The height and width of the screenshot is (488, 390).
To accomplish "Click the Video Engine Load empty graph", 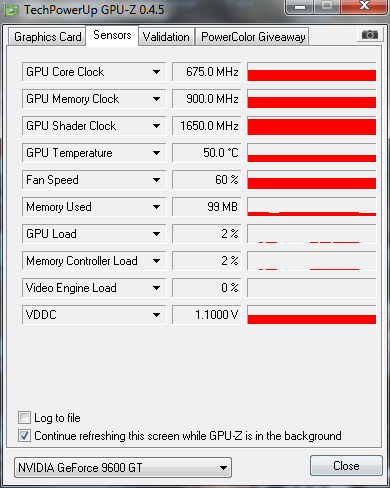I will 312,288.
